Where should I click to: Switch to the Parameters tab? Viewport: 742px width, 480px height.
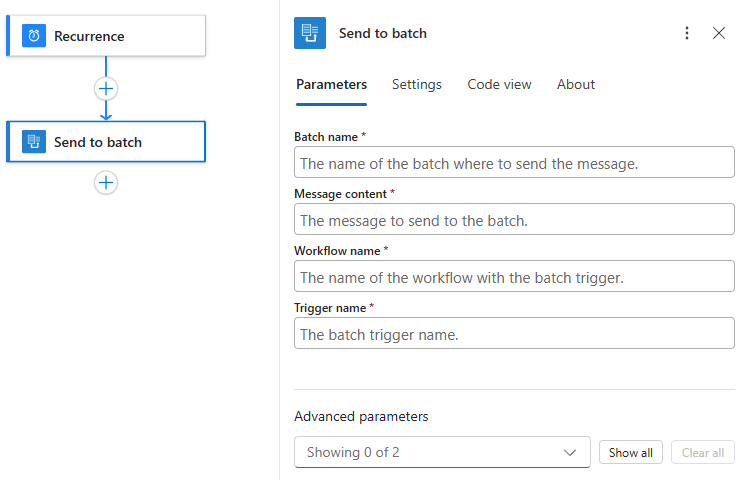click(331, 84)
